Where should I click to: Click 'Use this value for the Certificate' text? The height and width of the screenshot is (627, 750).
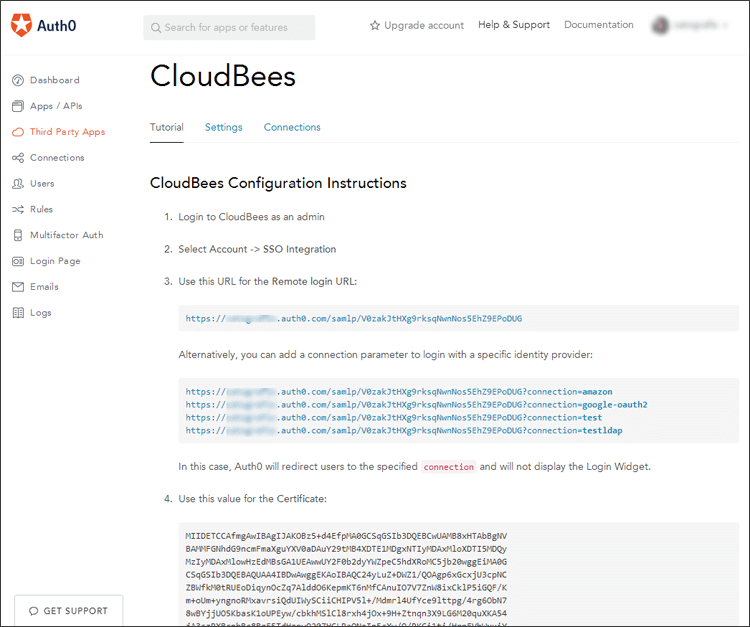click(253, 499)
